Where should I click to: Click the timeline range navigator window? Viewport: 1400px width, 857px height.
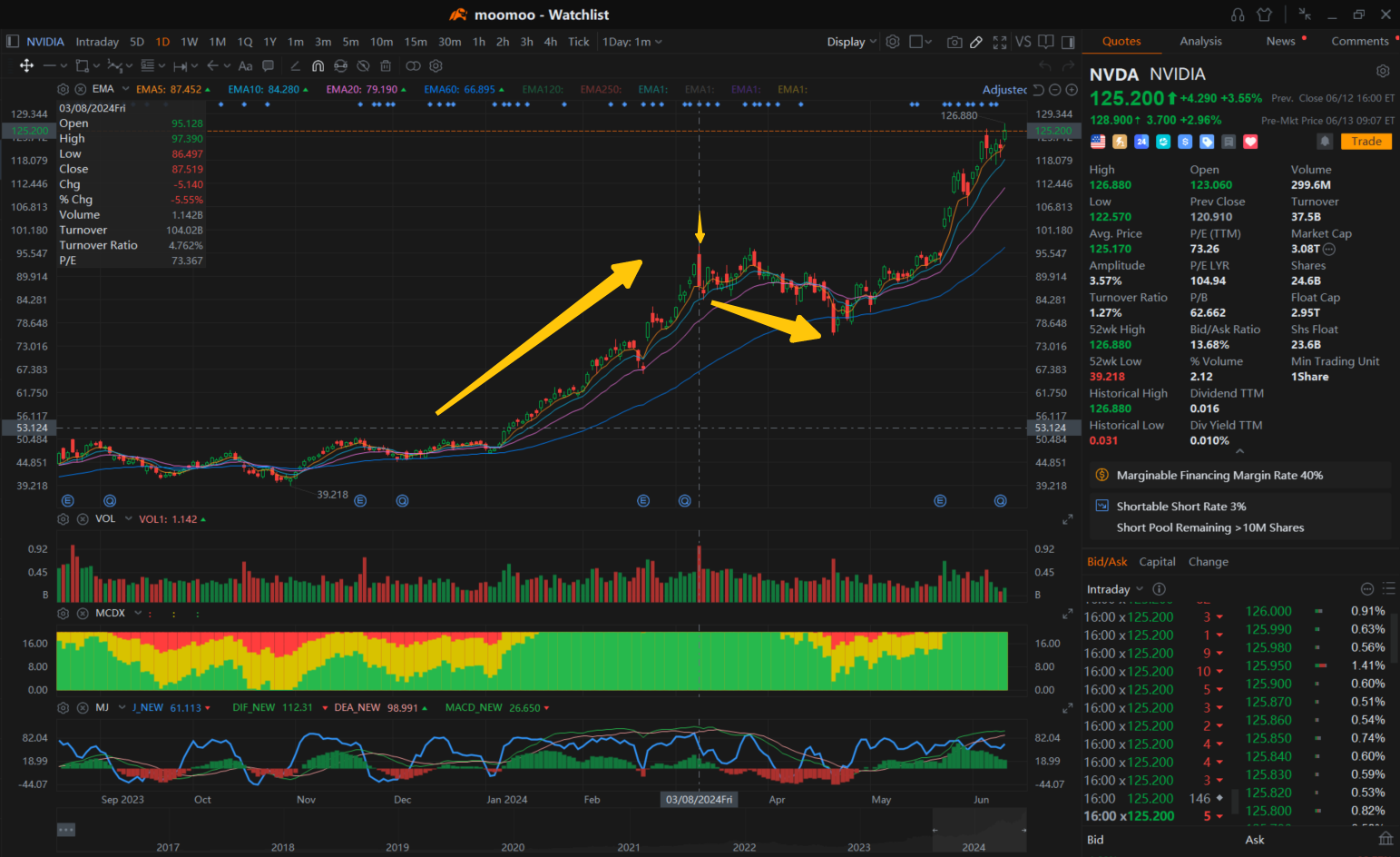979,830
